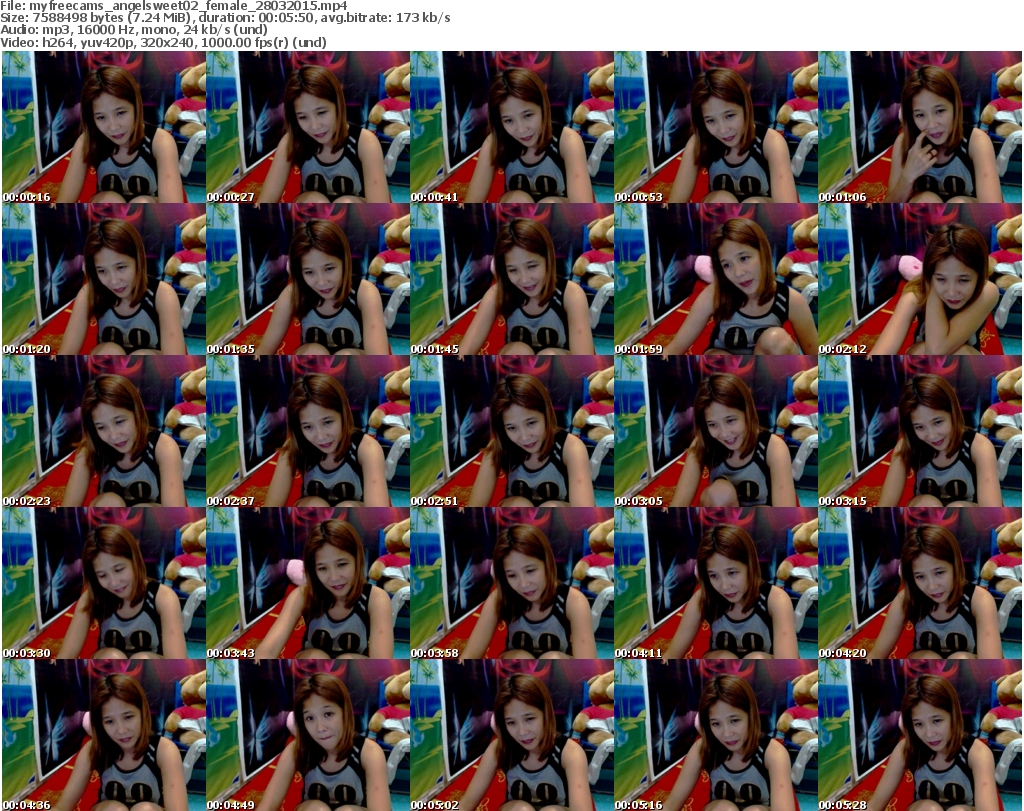This screenshot has width=1024, height=811.
Task: Click the thumbnail stamped 00:00:16
Action: tap(104, 127)
